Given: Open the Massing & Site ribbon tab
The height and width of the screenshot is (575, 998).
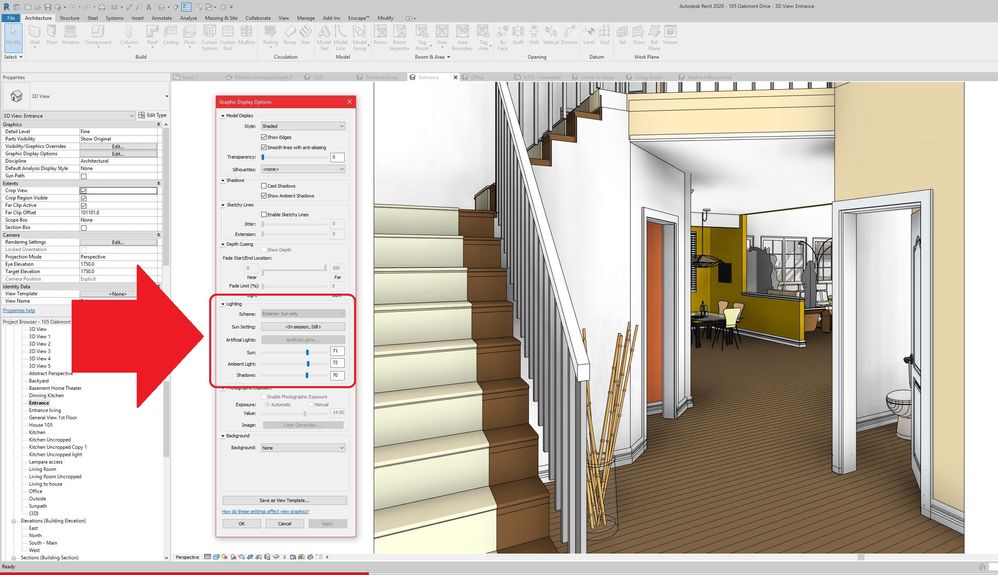Looking at the screenshot, I should tap(221, 18).
